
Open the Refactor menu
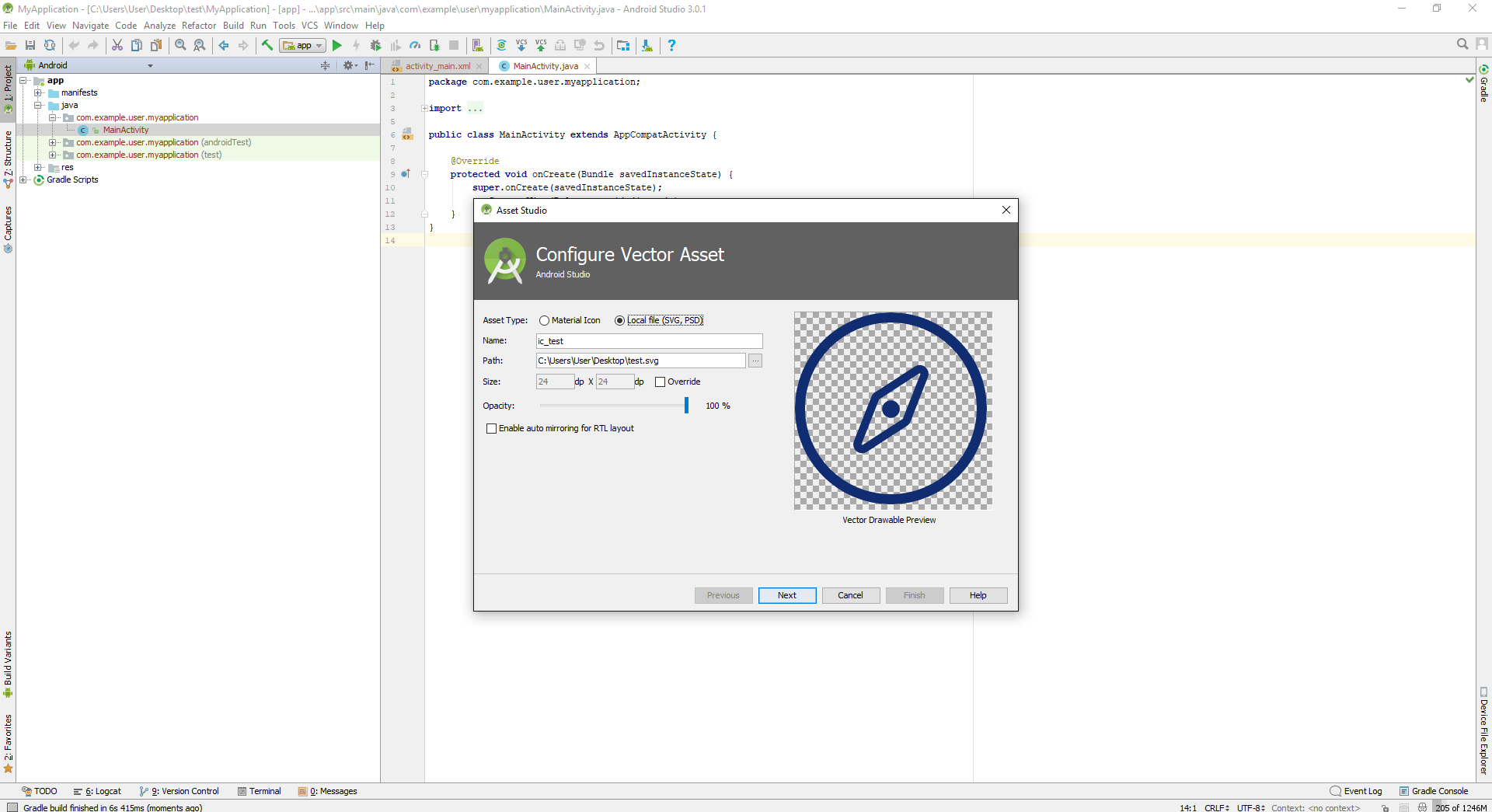[x=199, y=26]
